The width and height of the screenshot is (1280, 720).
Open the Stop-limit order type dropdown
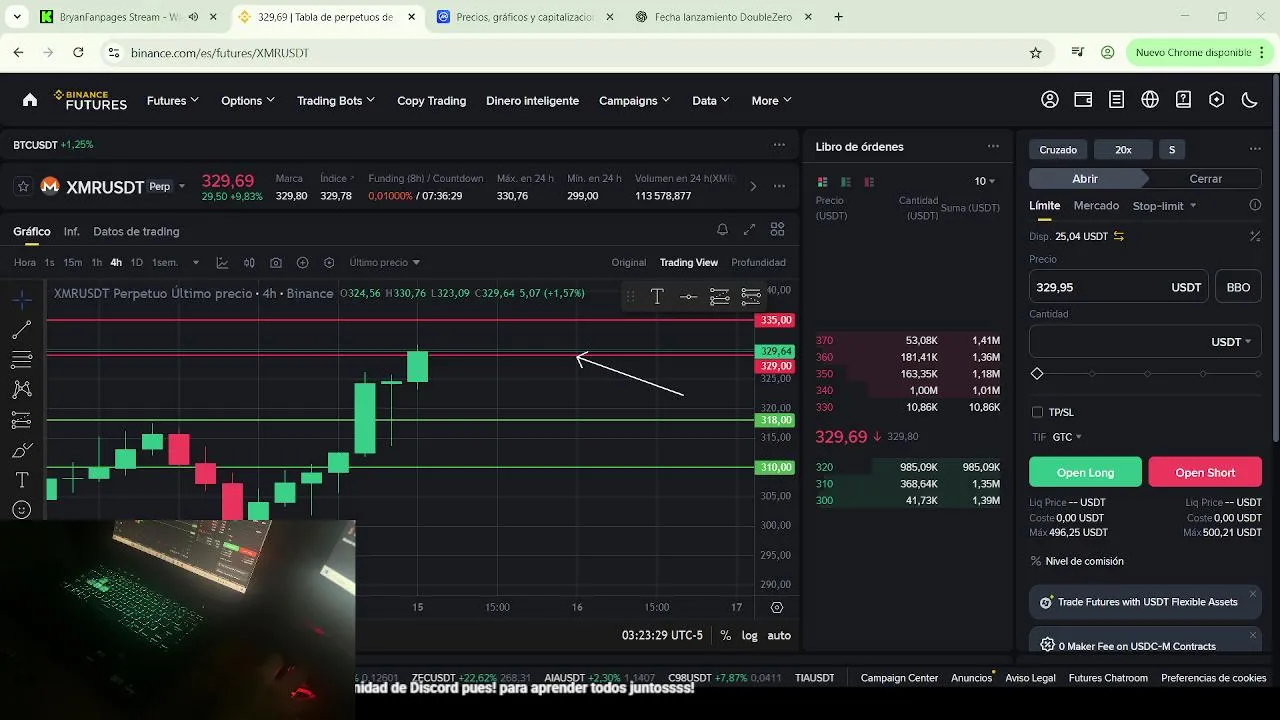point(1164,205)
